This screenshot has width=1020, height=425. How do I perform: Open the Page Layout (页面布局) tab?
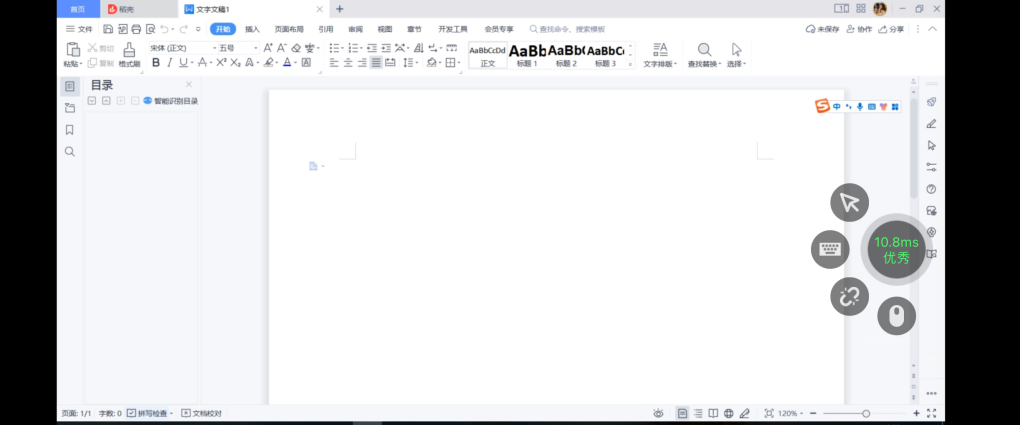[x=289, y=30]
